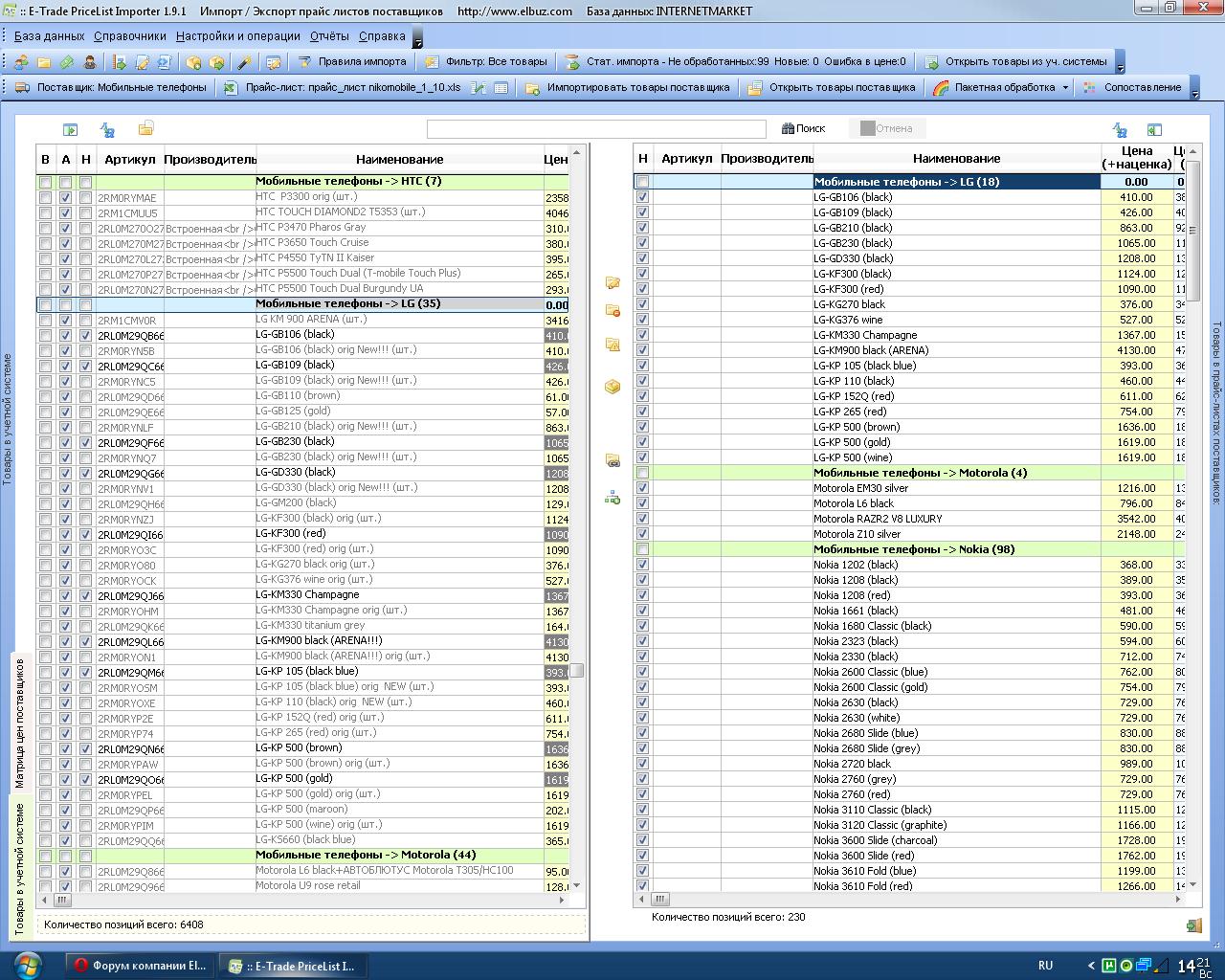Click the people icon at toolbar start
This screenshot has height=980, width=1225.
tap(21, 62)
